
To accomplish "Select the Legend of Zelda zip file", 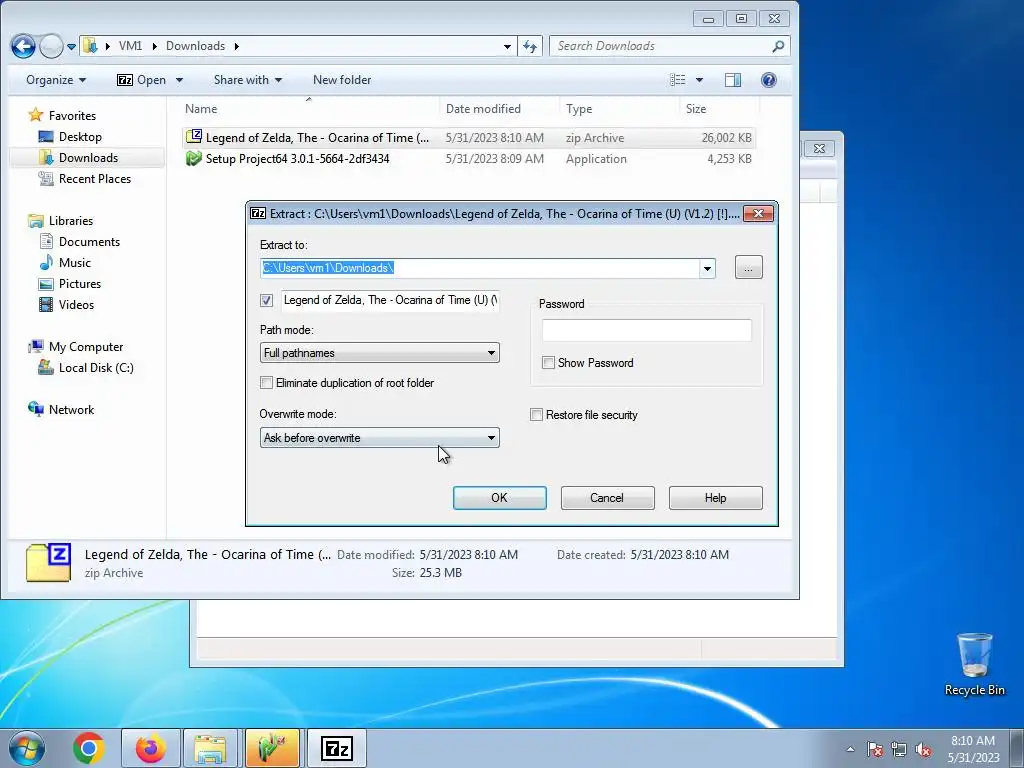I will 468,138.
